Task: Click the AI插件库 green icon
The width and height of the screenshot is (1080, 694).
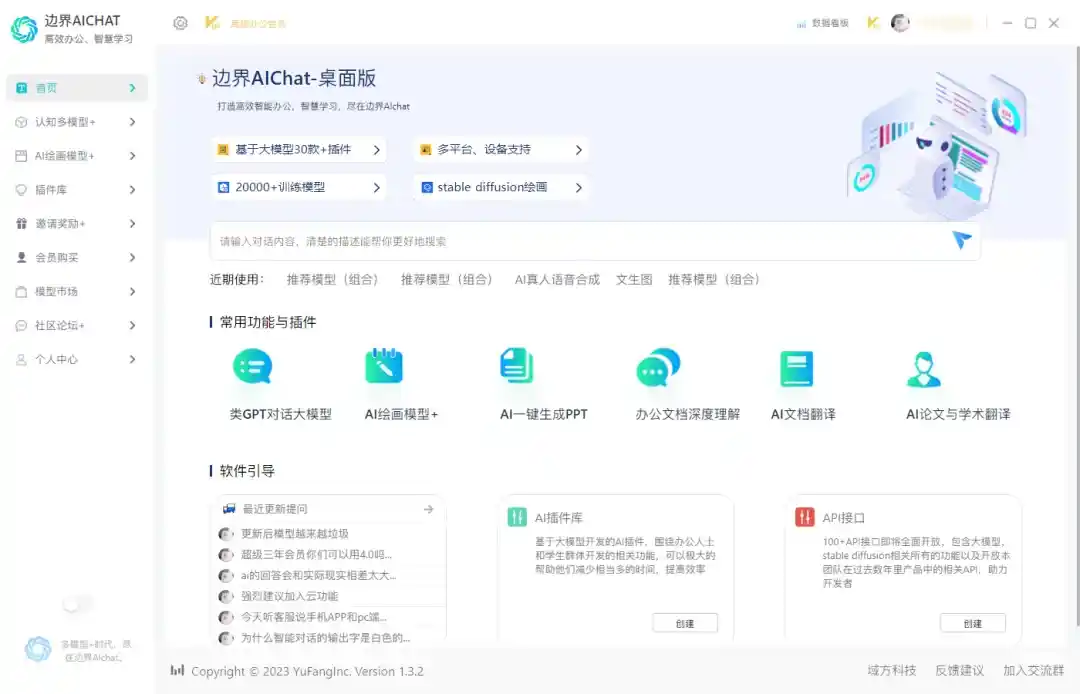Action: click(517, 517)
